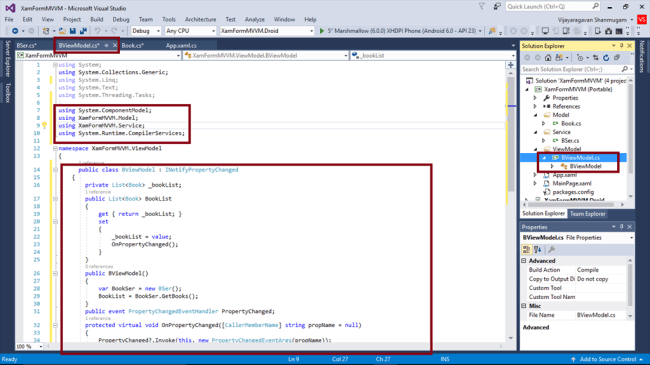Image resolution: width=650 pixels, height=365 pixels.
Task: Click the Save file toolbar icon
Action: (x=73, y=31)
